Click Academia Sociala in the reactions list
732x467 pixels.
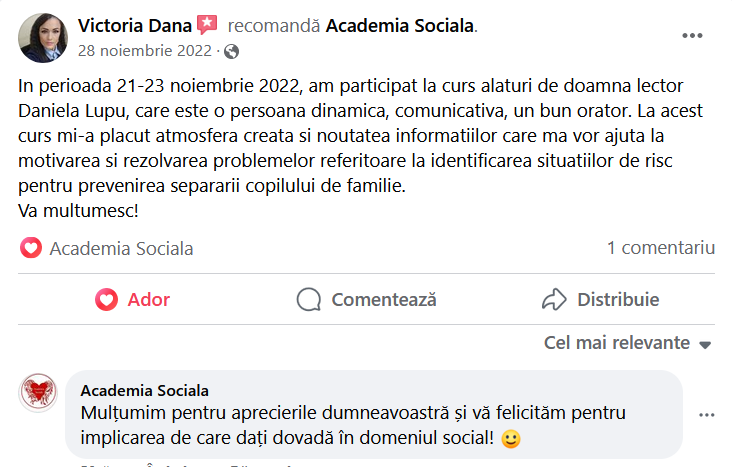[x=121, y=248]
